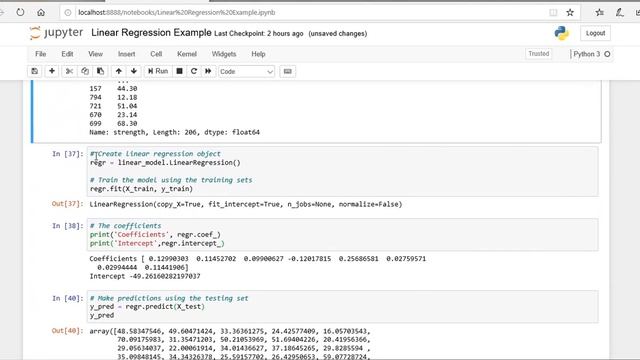Paste cells below with the paste icon
The width and height of the screenshot is (640, 360).
[100, 71]
